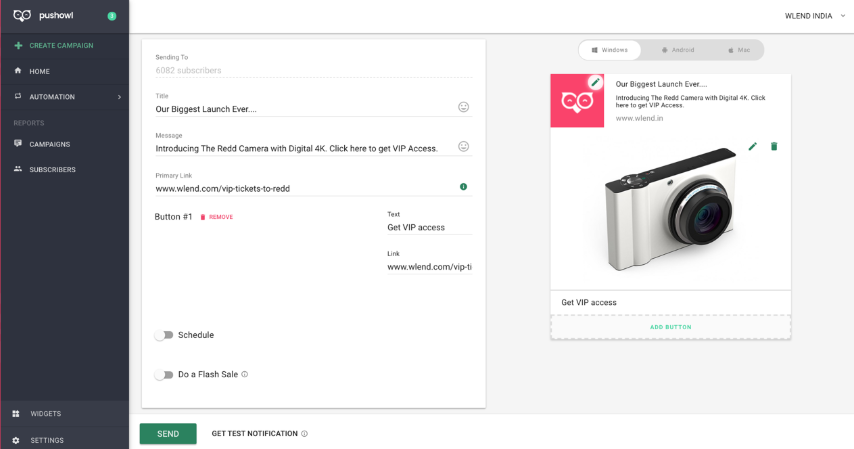
Task: Open emoji picker for the Title field
Action: (463, 107)
